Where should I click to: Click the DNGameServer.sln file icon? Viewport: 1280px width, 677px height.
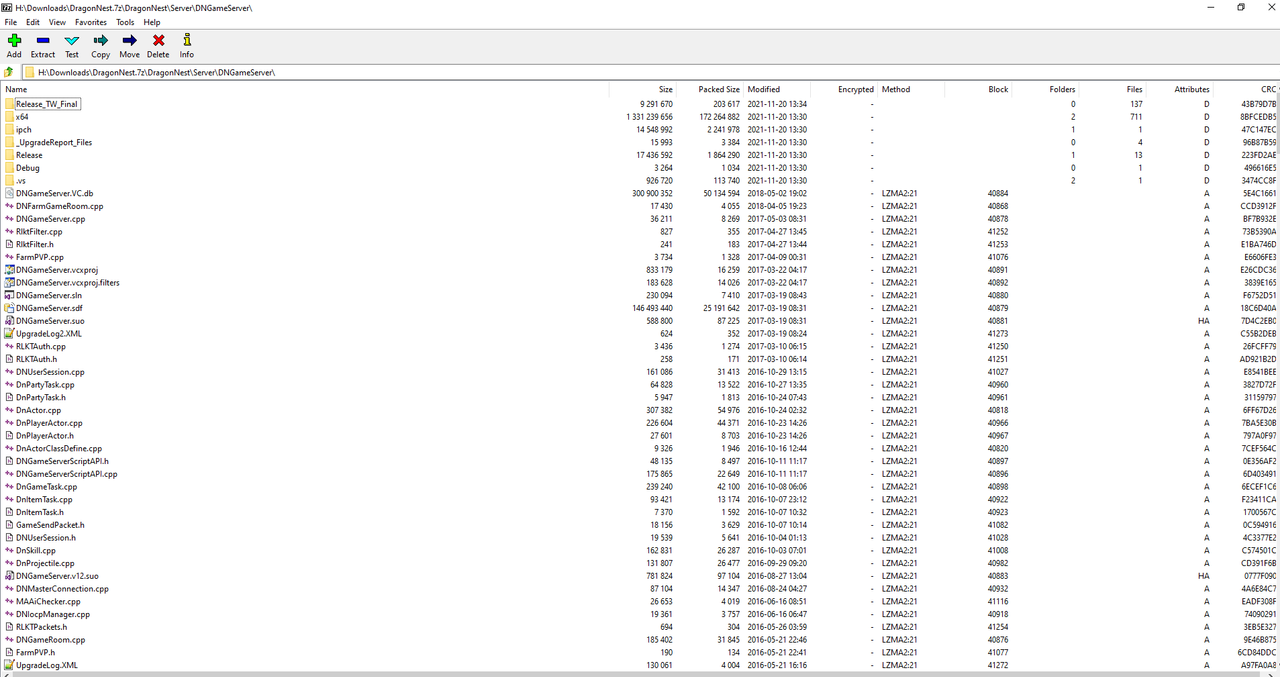pos(9,295)
